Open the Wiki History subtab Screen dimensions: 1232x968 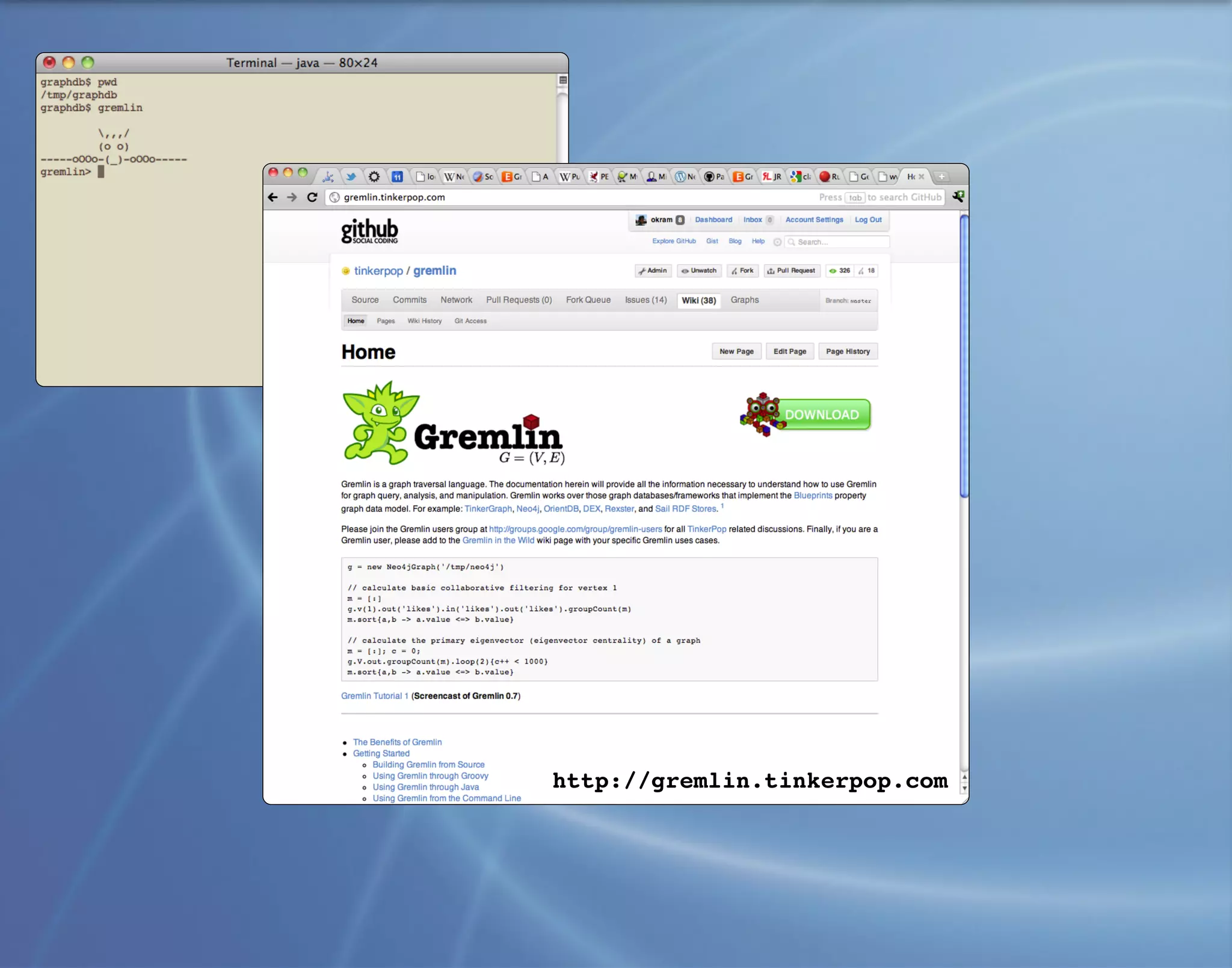point(424,321)
